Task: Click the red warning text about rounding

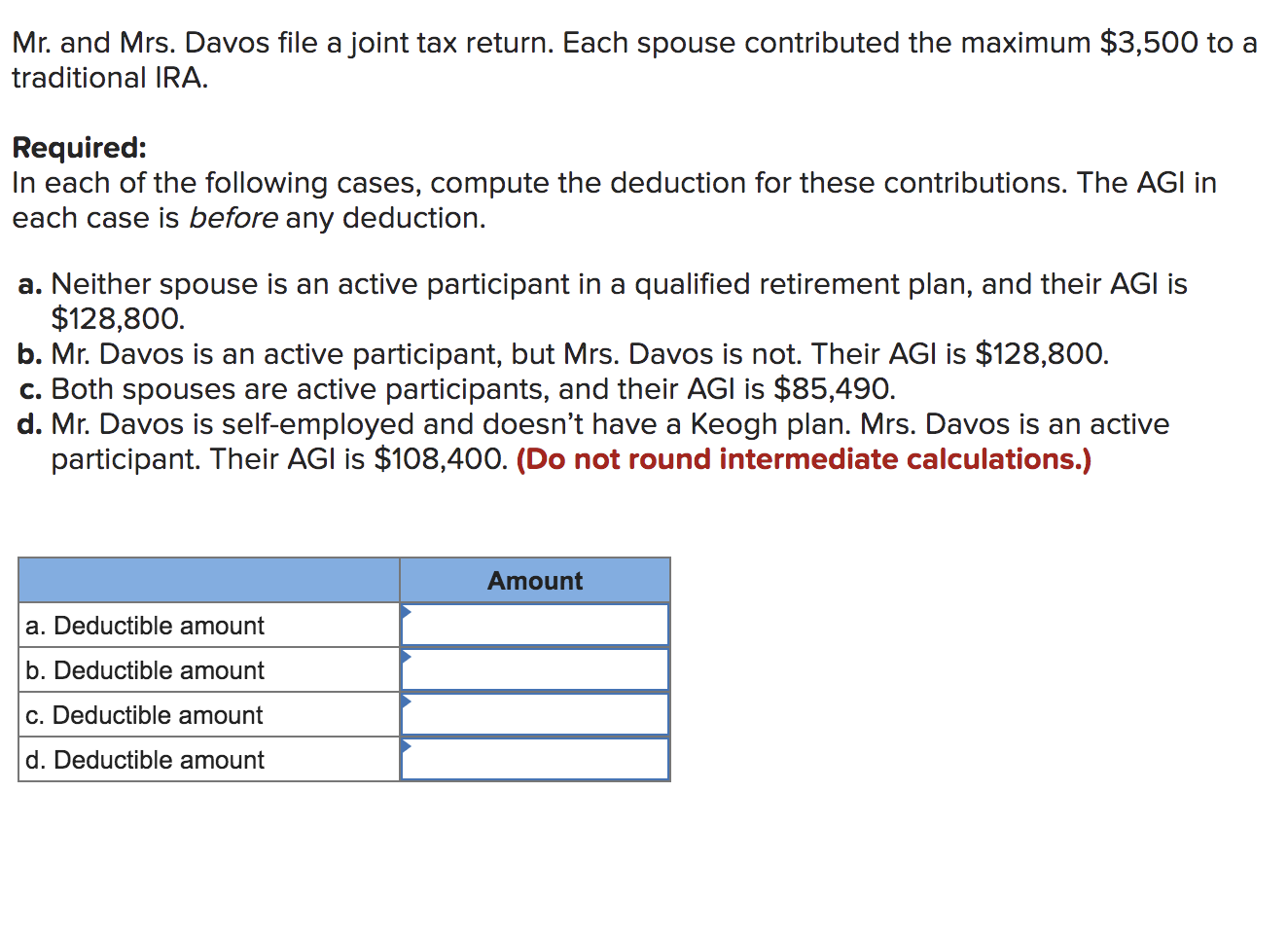Action: point(804,458)
